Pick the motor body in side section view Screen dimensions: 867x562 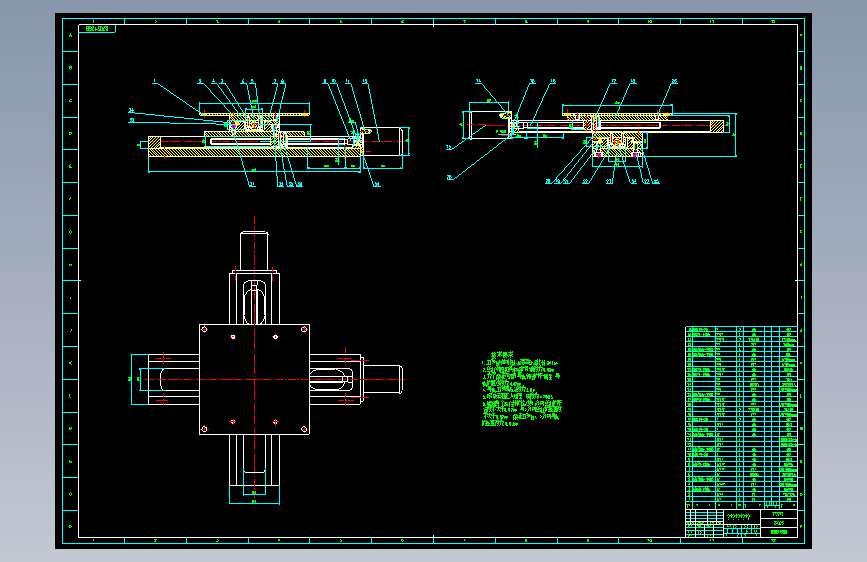[489, 125]
